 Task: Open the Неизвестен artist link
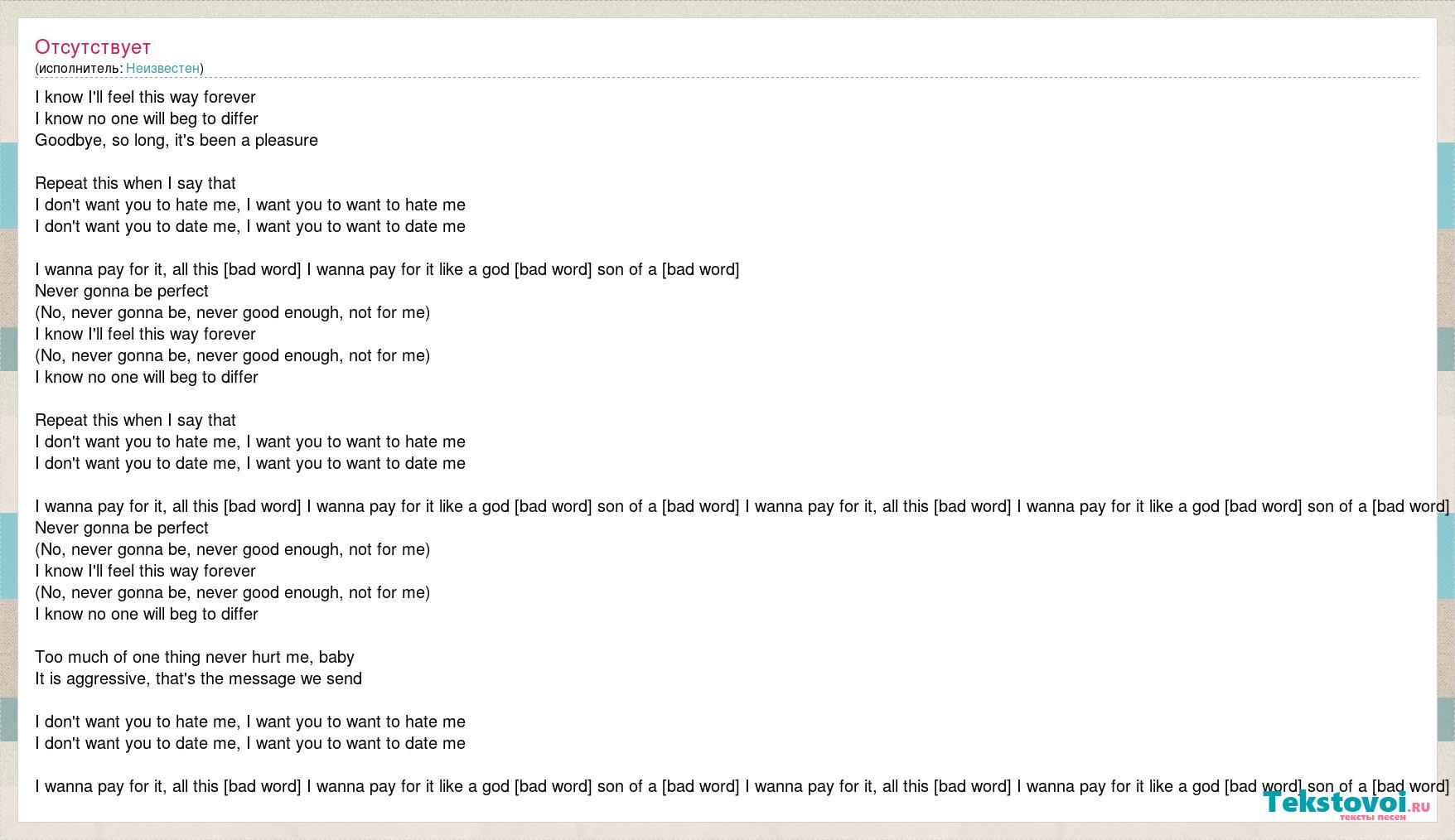[162, 69]
